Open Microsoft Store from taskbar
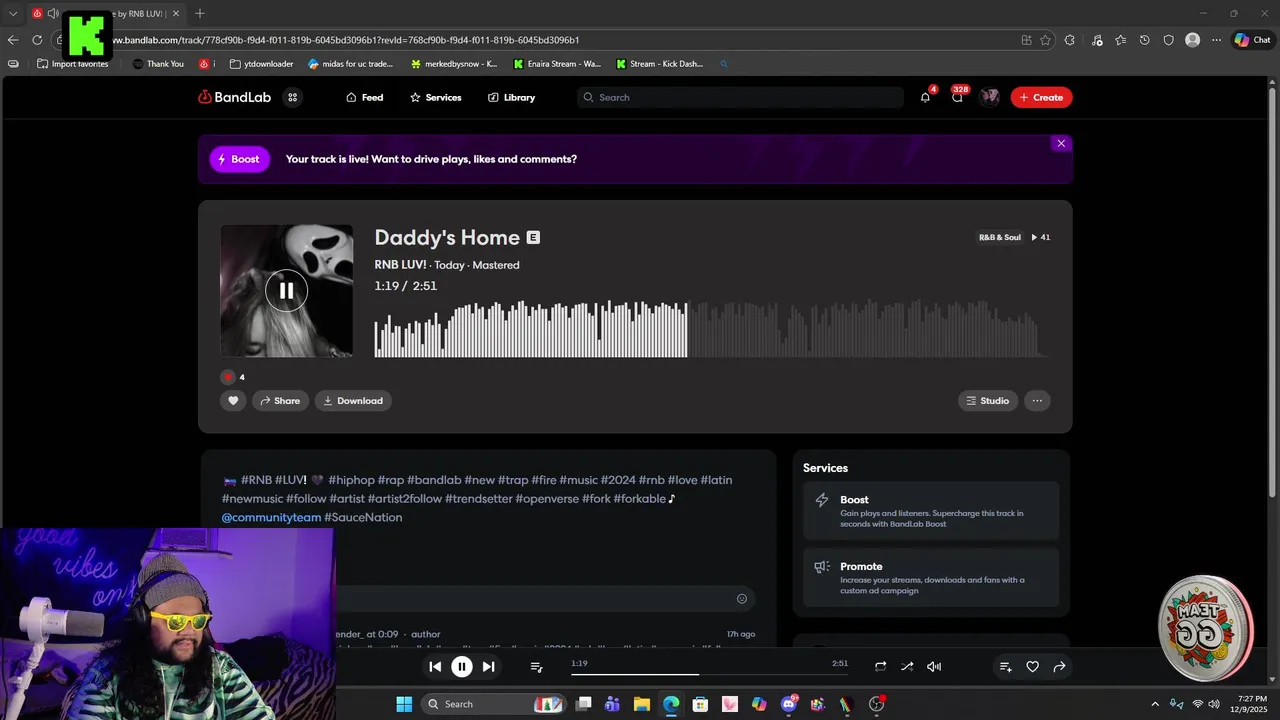Viewport: 1280px width, 720px height. coord(700,704)
